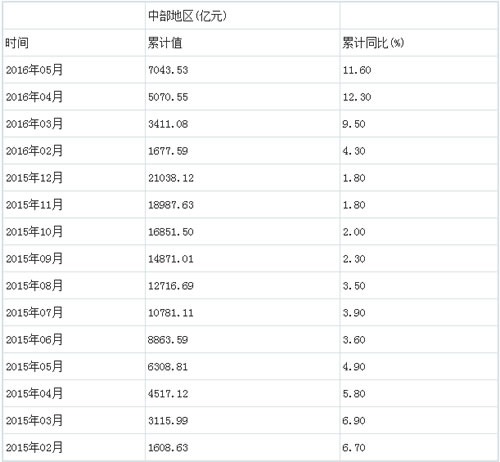Image resolution: width=500 pixels, height=462 pixels.
Task: Click the value 1677.59
Action: pyautogui.click(x=168, y=151)
